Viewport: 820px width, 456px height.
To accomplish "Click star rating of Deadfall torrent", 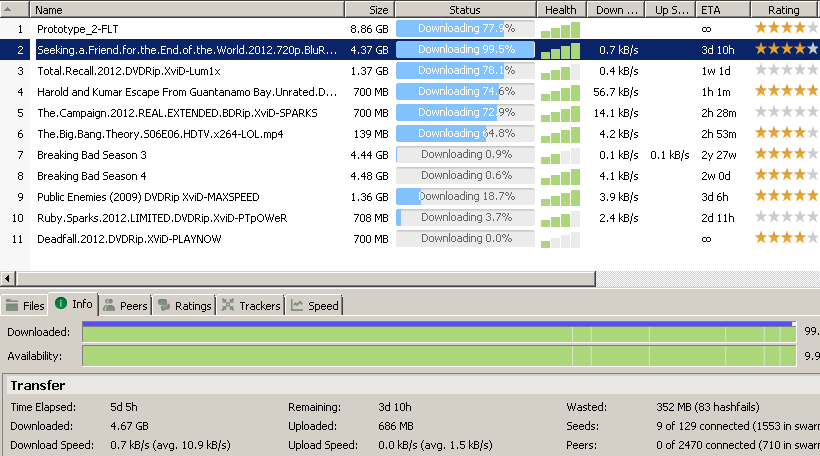I will pos(787,238).
